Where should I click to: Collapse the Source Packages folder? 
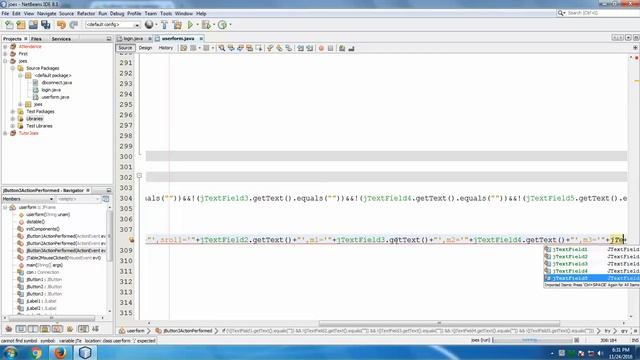click(x=13, y=68)
